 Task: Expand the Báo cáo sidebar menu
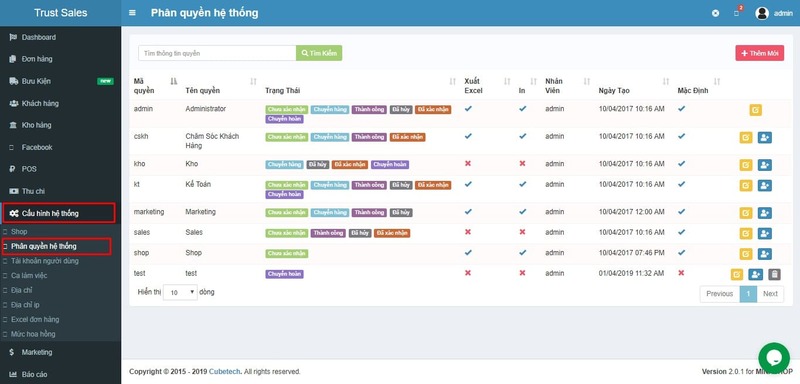tap(60, 374)
